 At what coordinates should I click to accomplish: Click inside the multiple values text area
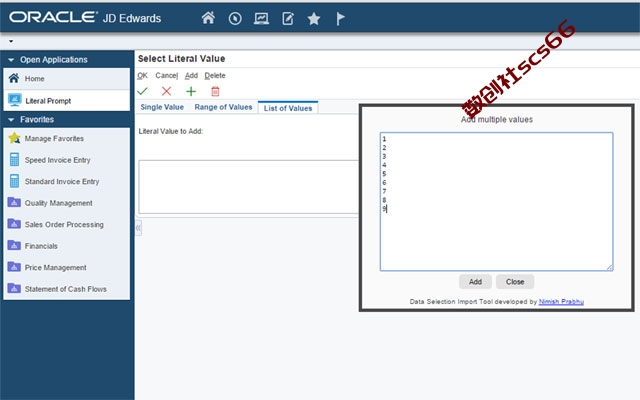click(x=496, y=201)
